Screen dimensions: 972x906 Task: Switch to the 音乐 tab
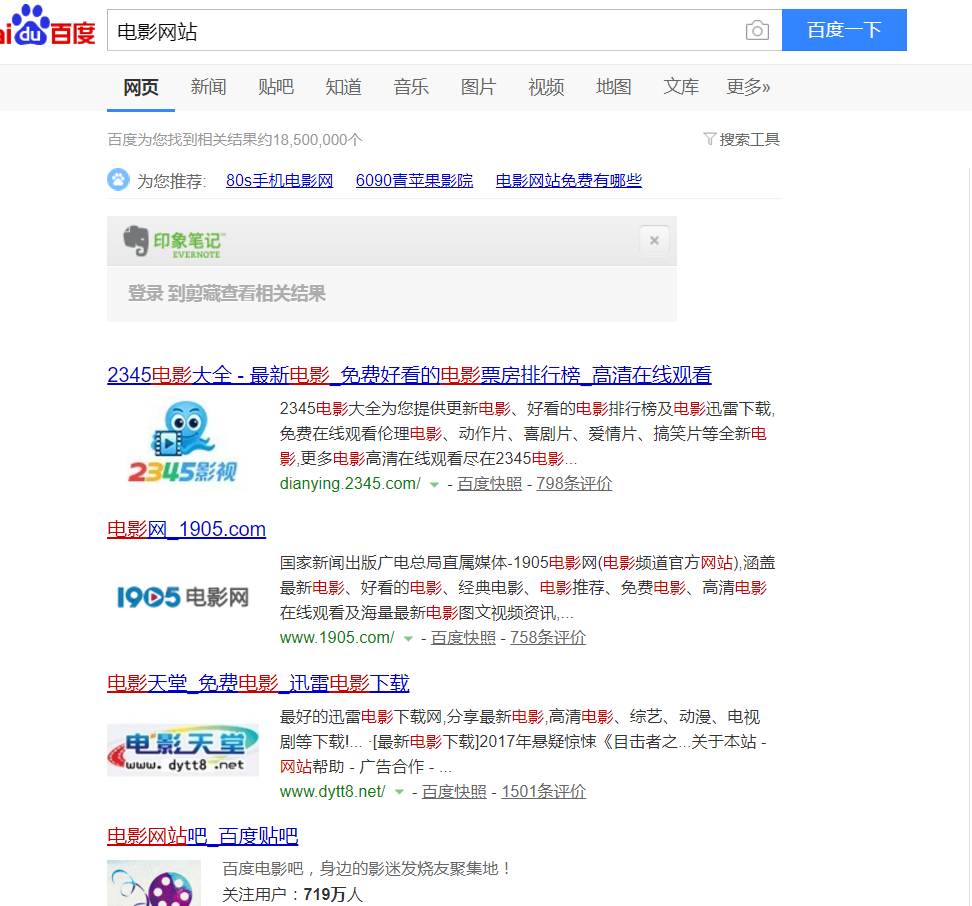(411, 87)
